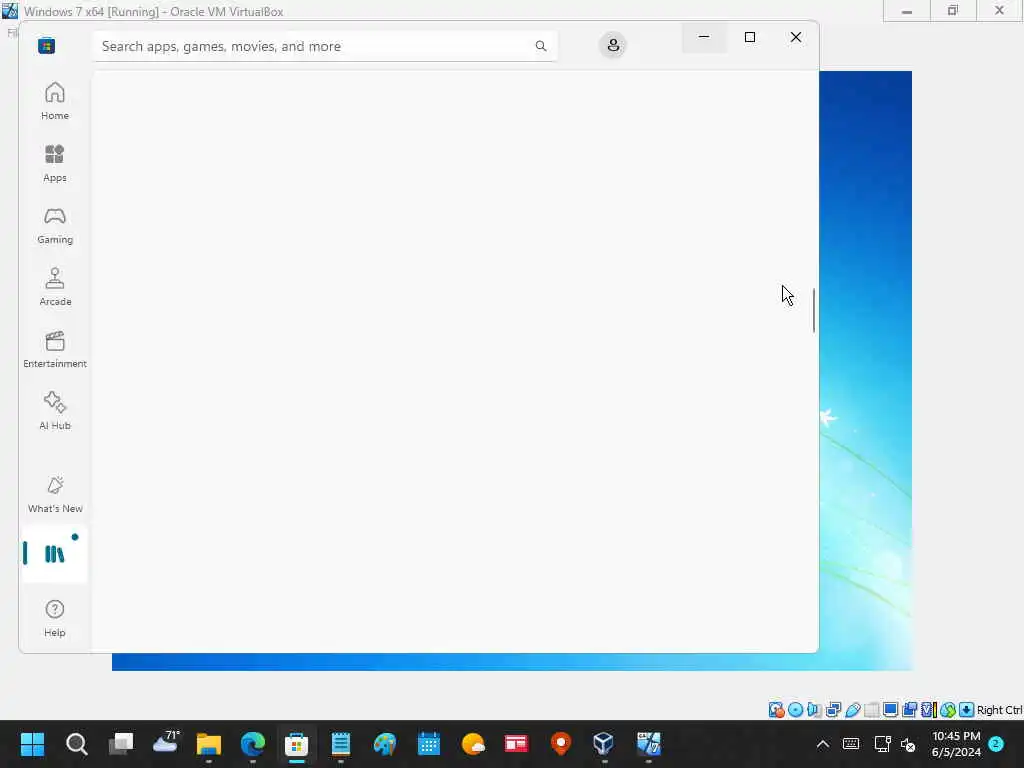Select the Library icon in sidebar
Image resolution: width=1024 pixels, height=768 pixels.
pos(55,554)
